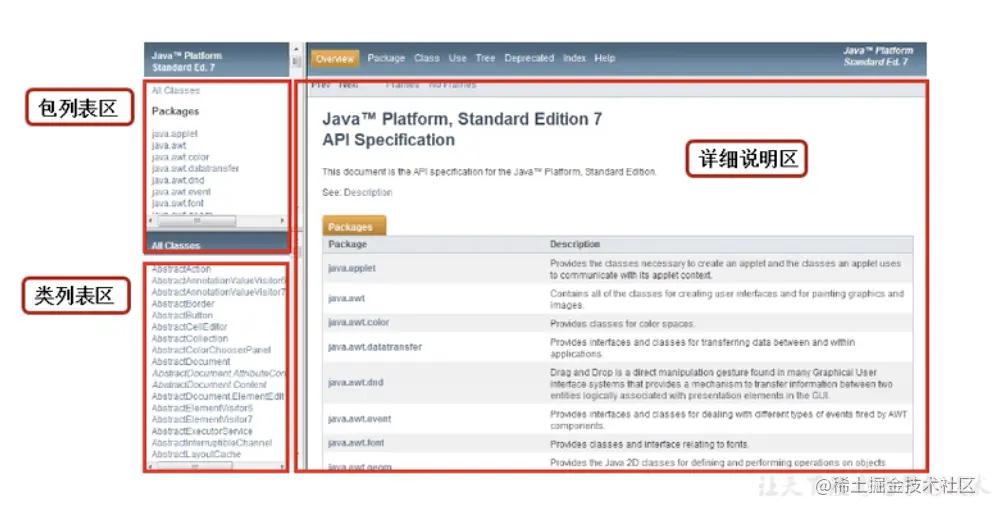992x512 pixels.
Task: Click the scroll-up arrow beside the header
Action: click(x=295, y=49)
